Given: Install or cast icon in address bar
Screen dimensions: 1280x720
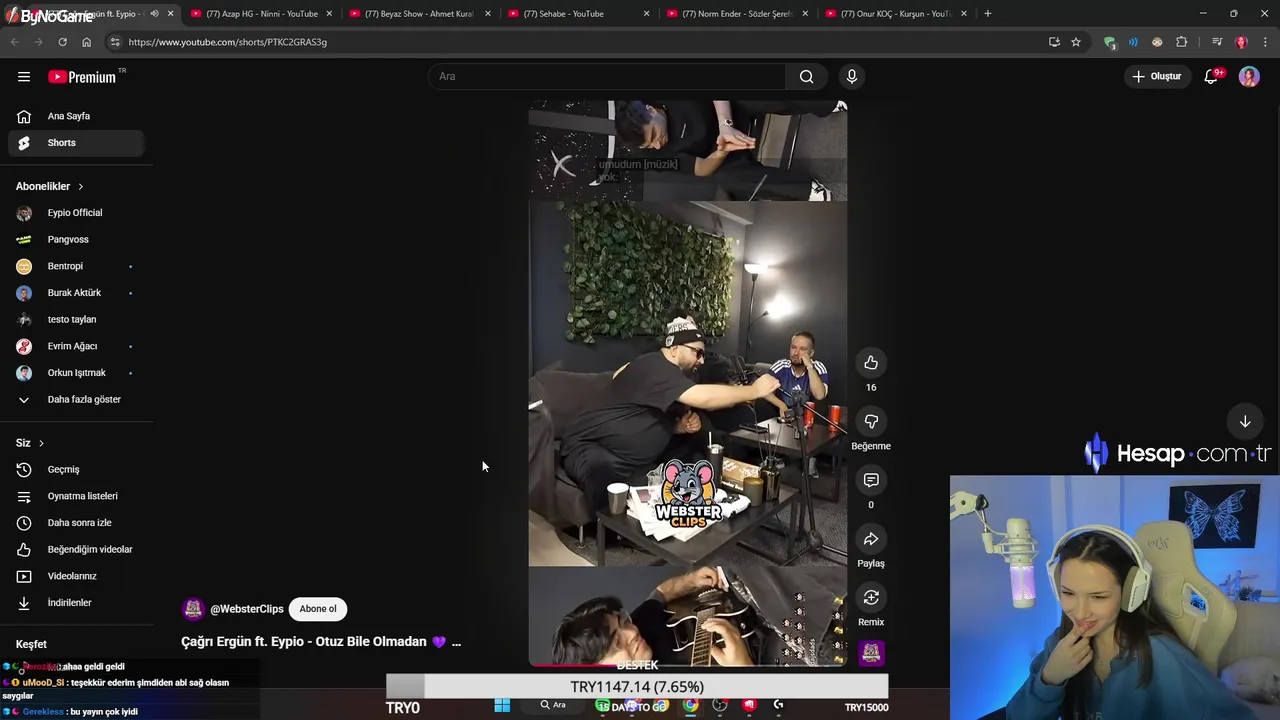Looking at the screenshot, I should [x=1054, y=42].
